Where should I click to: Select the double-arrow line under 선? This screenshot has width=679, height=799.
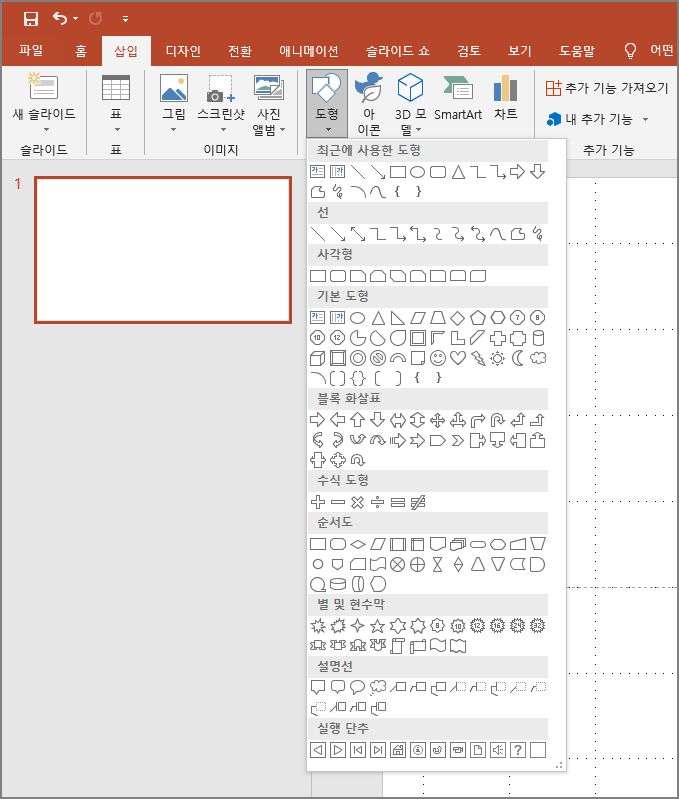[x=358, y=234]
